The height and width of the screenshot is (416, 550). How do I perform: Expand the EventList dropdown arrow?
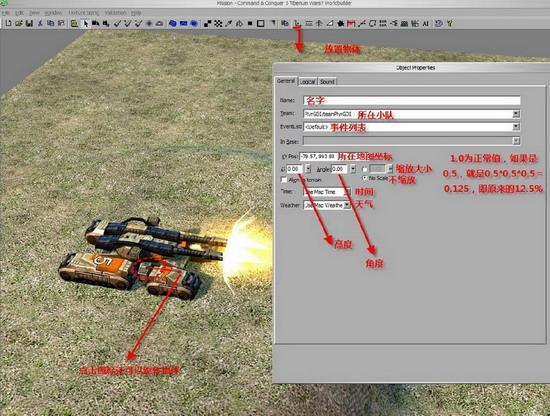coord(516,127)
